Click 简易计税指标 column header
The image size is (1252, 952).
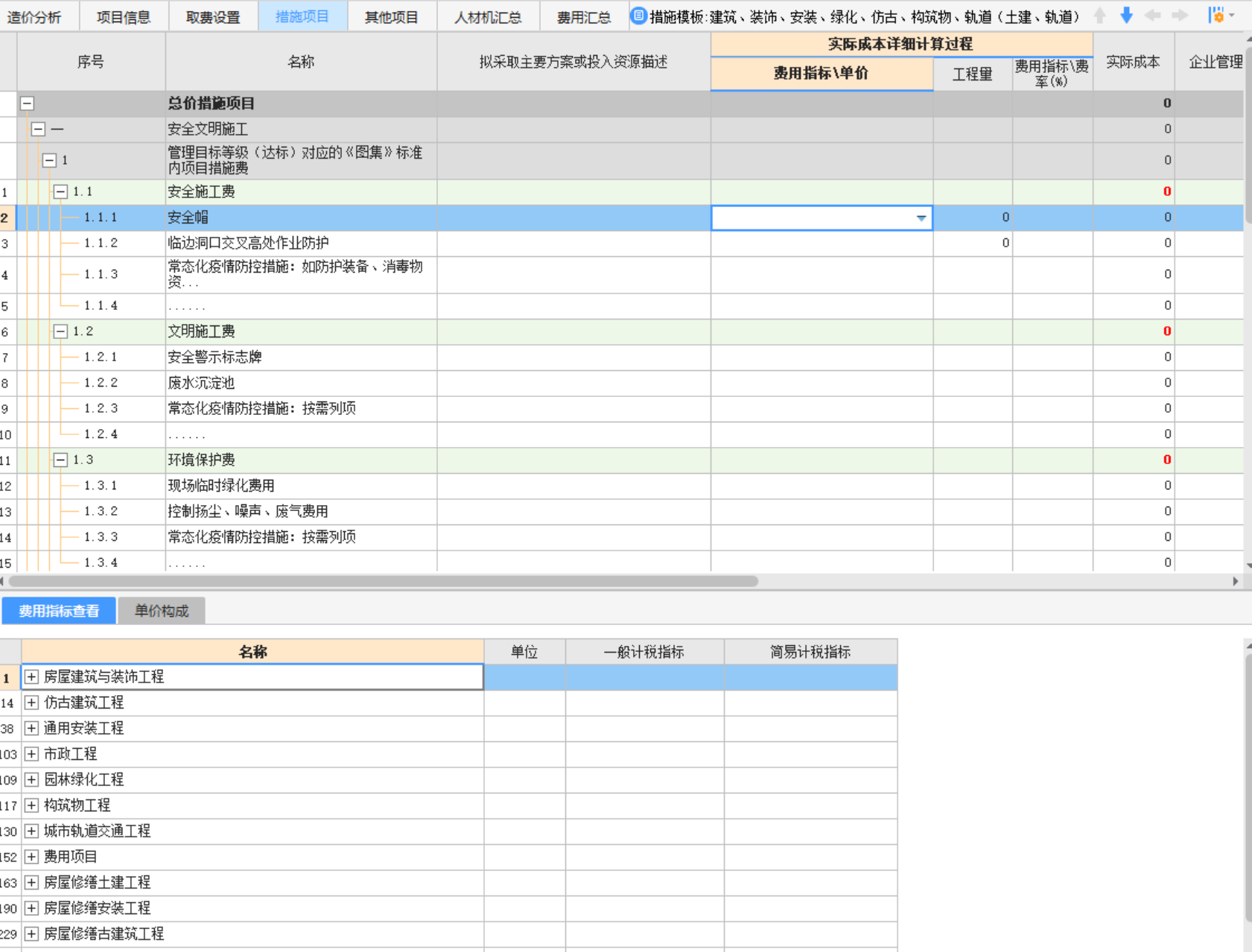[x=810, y=652]
